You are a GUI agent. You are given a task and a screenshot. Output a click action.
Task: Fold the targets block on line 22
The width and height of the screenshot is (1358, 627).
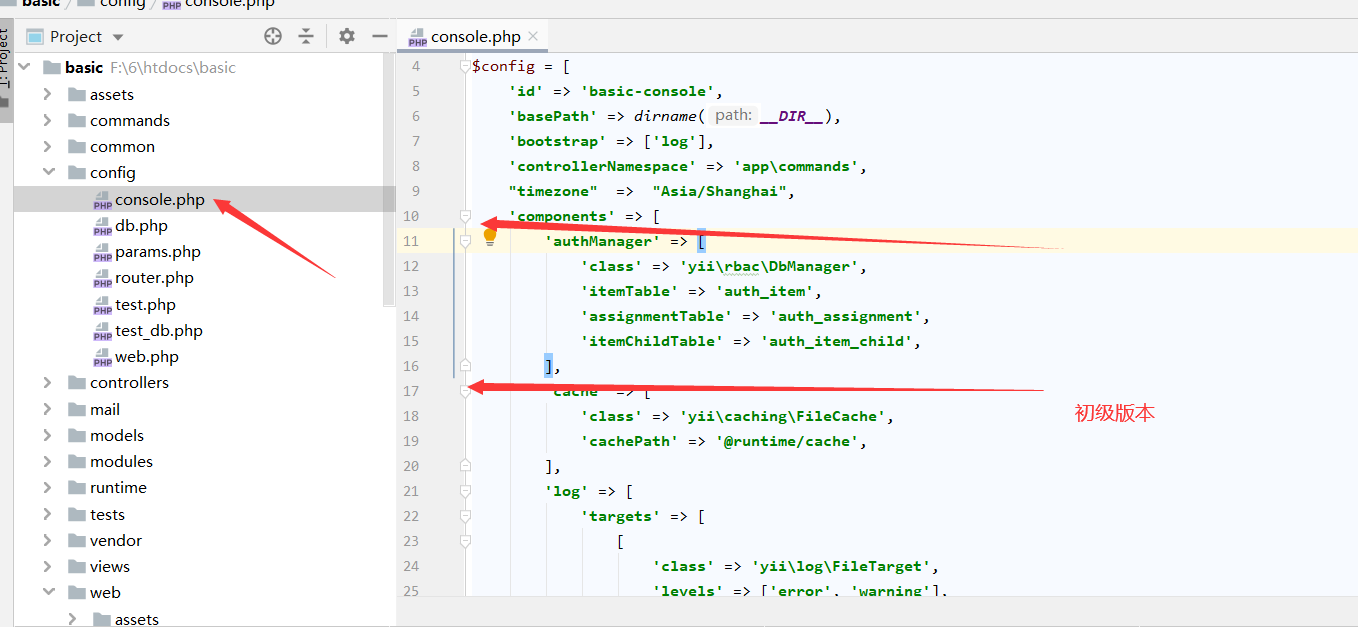click(465, 516)
